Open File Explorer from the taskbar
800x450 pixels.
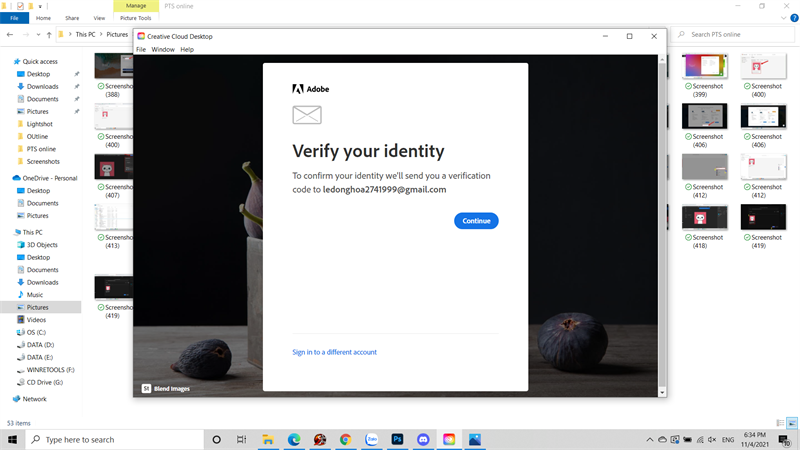pos(268,439)
